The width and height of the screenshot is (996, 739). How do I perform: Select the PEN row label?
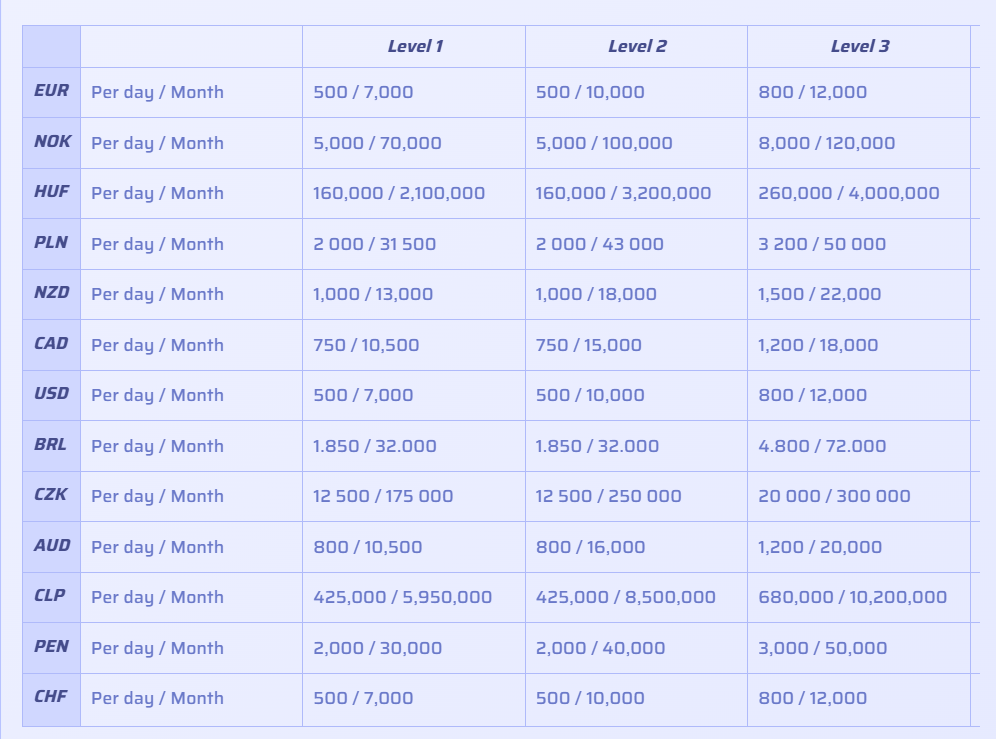pyautogui.click(x=51, y=647)
